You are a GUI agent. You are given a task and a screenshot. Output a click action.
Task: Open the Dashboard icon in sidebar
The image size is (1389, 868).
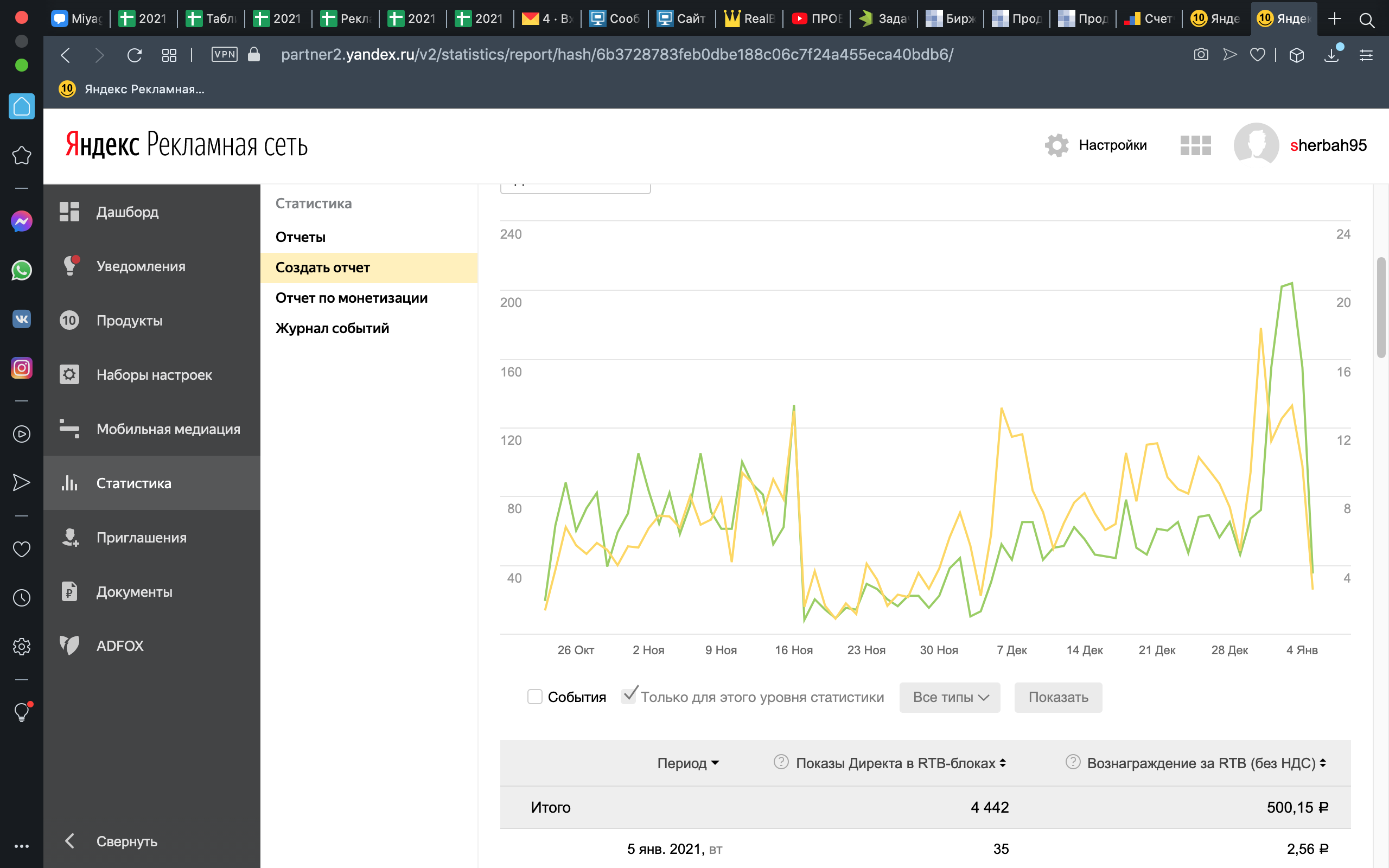[69, 212]
